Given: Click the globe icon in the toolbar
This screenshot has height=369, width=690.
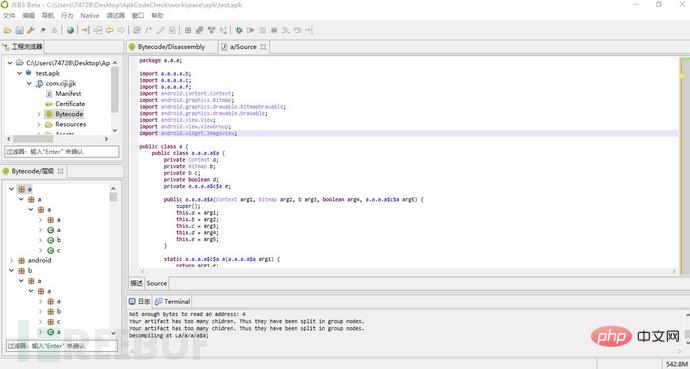Looking at the screenshot, I should [x=70, y=30].
